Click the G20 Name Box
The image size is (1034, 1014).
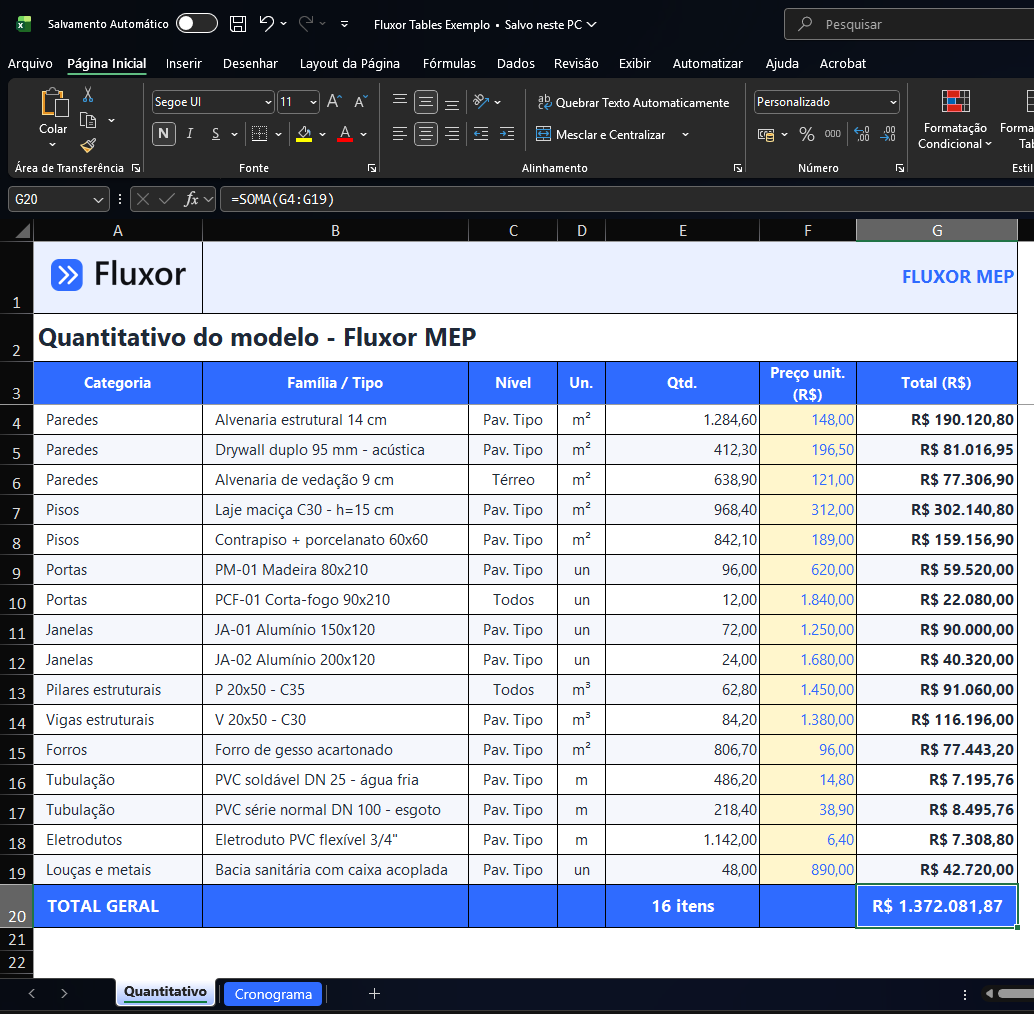[58, 199]
